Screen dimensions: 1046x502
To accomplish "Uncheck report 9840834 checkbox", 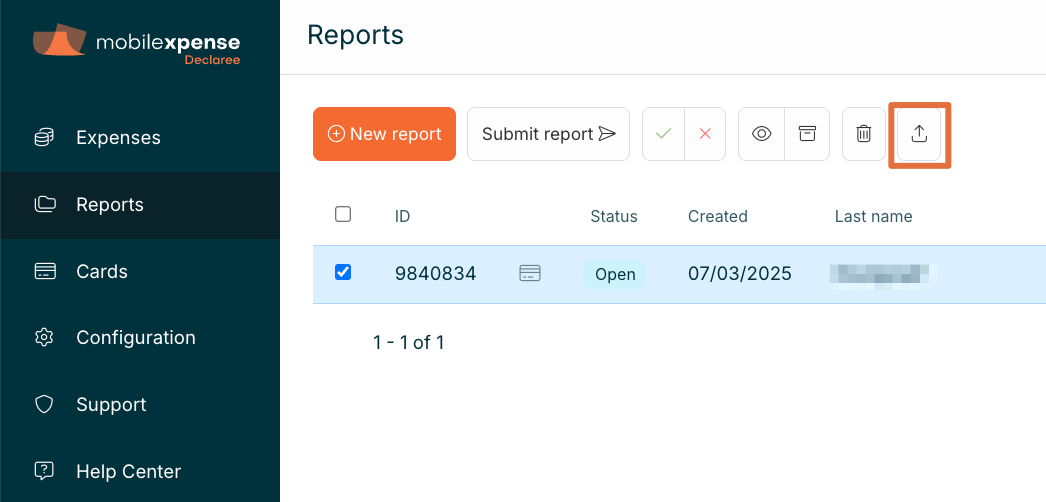I will pyautogui.click(x=343, y=272).
